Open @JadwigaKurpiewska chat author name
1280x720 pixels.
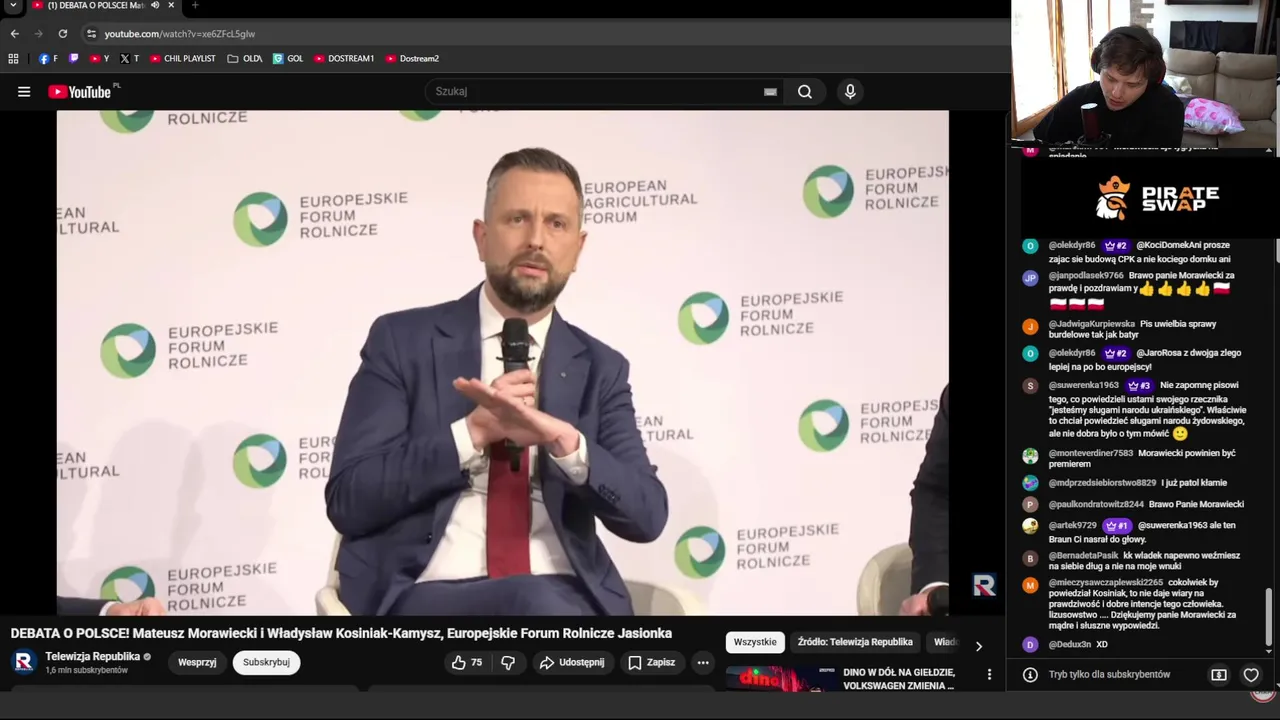pyautogui.click(x=1092, y=324)
